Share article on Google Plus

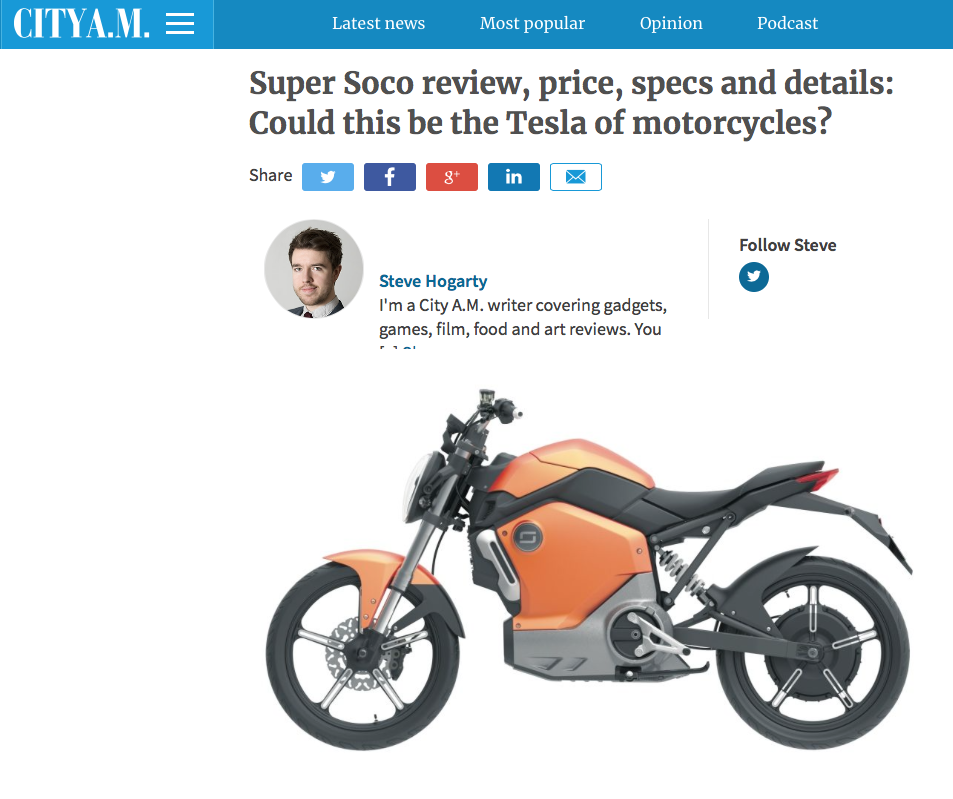coord(452,177)
